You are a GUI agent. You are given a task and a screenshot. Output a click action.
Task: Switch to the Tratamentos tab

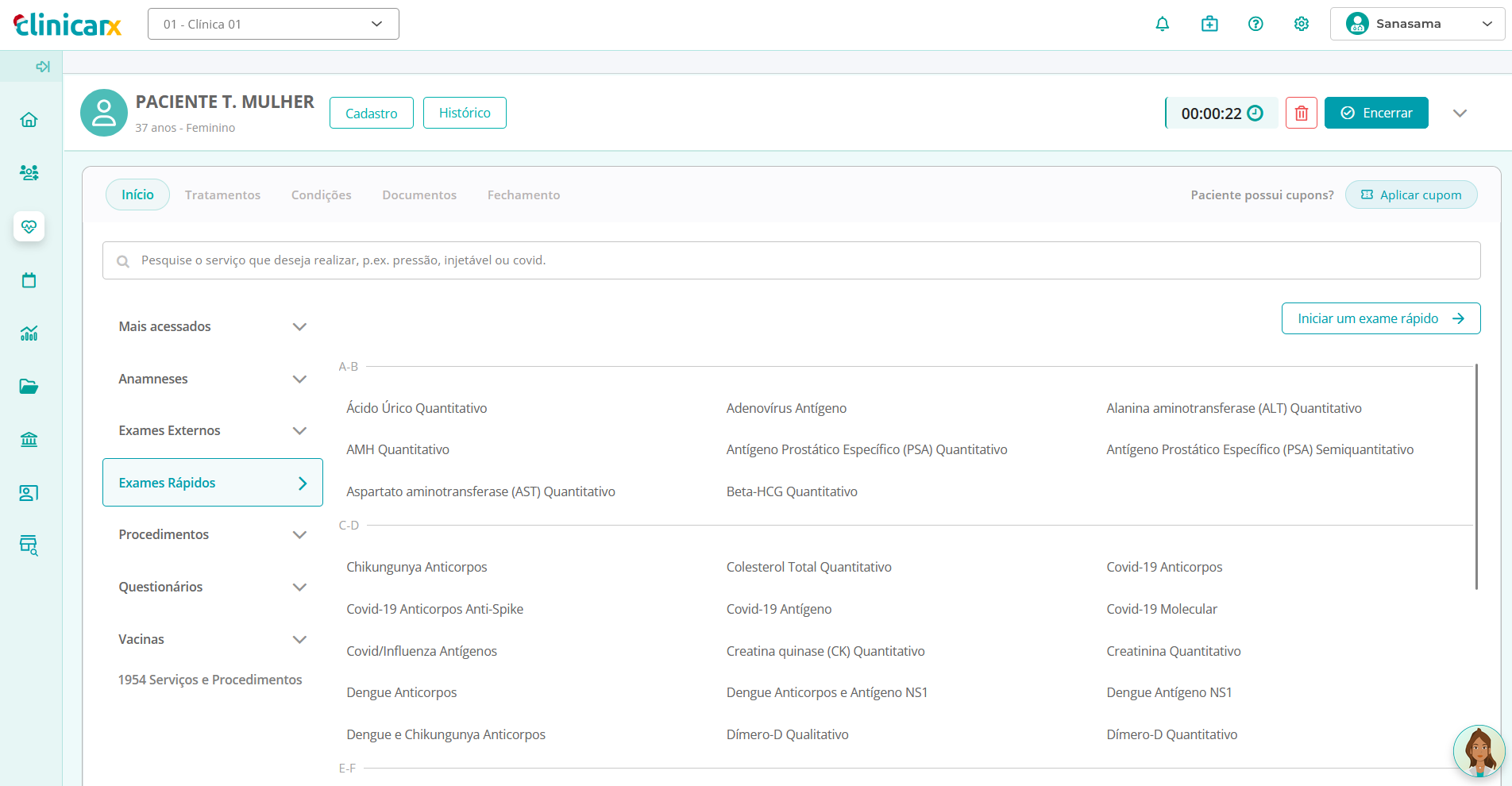(x=222, y=195)
